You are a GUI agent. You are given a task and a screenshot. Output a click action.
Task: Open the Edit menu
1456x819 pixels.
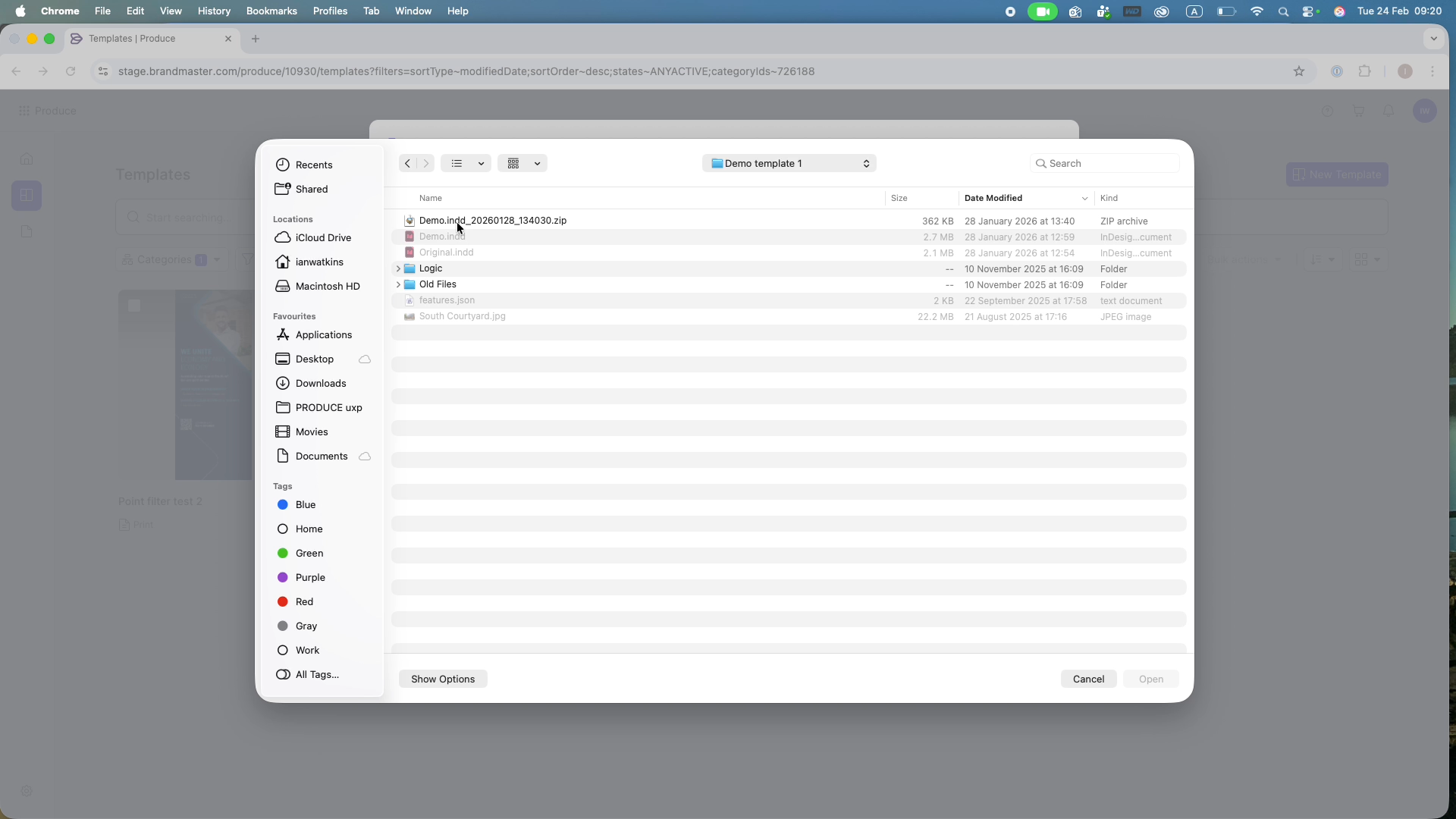pyautogui.click(x=136, y=11)
